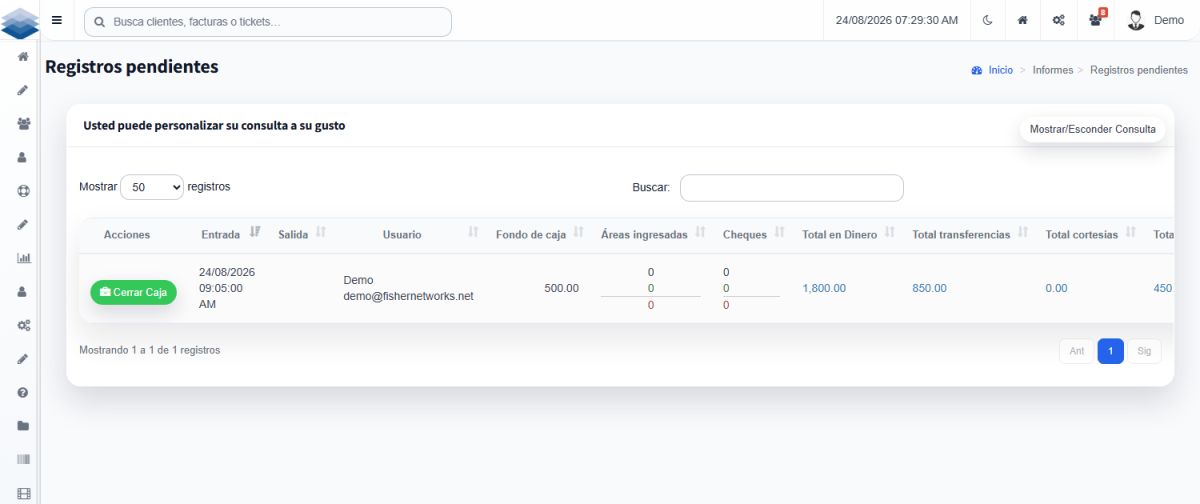1200x504 pixels.
Task: Sort table by Cheques column
Action: pyautogui.click(x=753, y=234)
